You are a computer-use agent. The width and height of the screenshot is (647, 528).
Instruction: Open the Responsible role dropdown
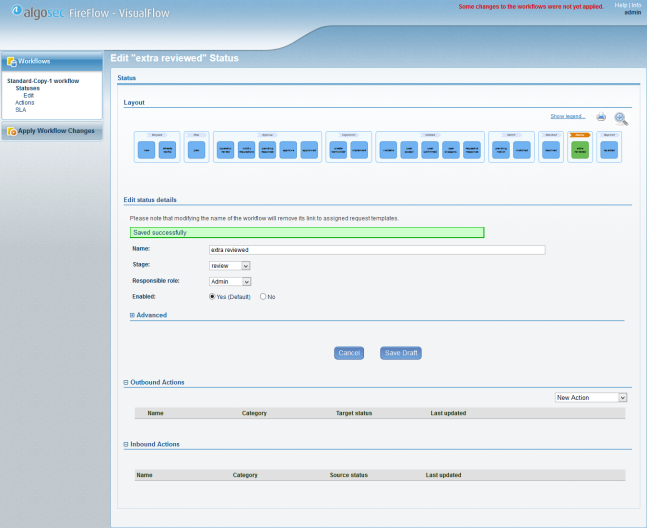click(230, 282)
